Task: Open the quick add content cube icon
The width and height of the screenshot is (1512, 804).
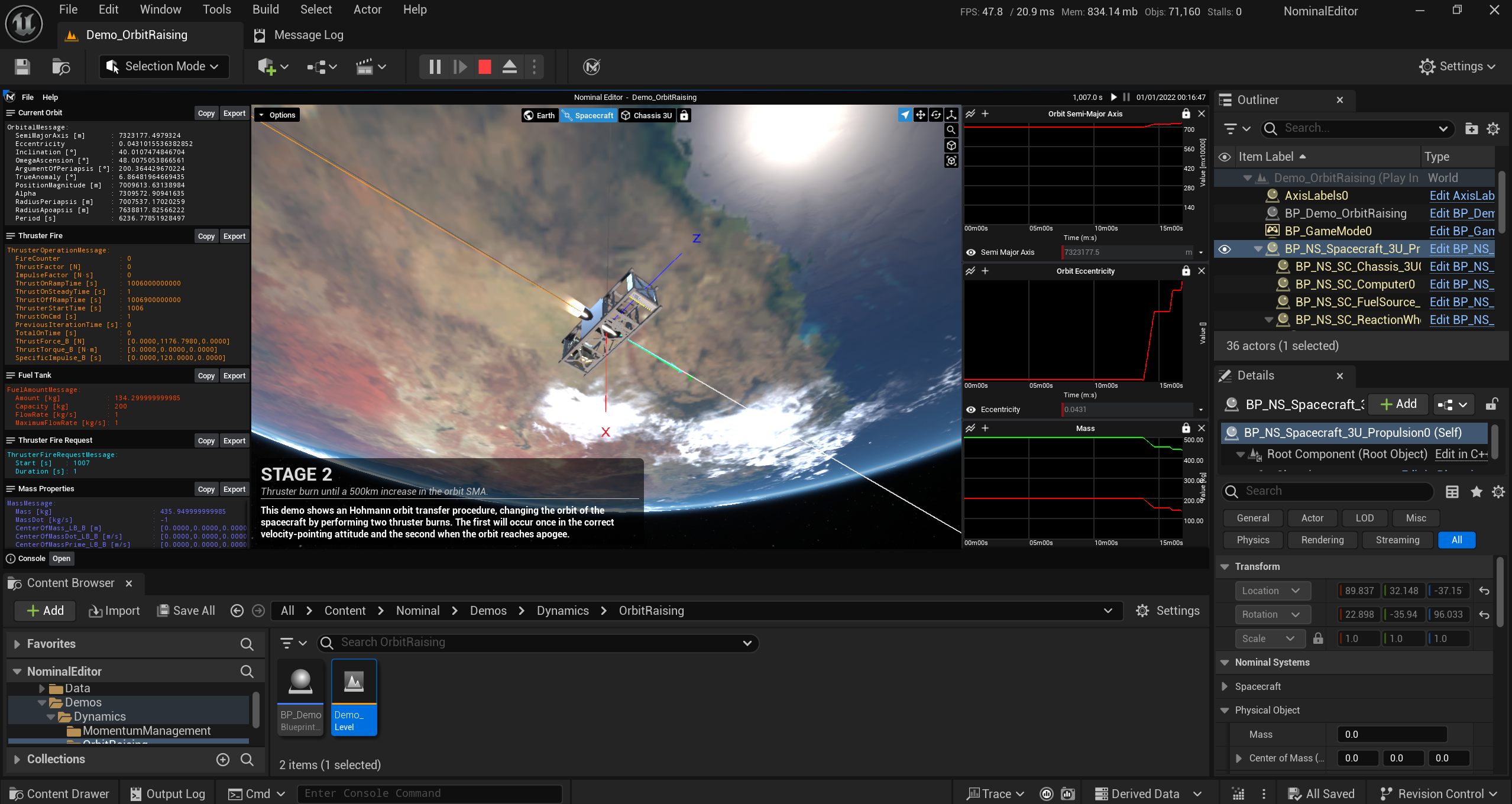Action: click(273, 67)
